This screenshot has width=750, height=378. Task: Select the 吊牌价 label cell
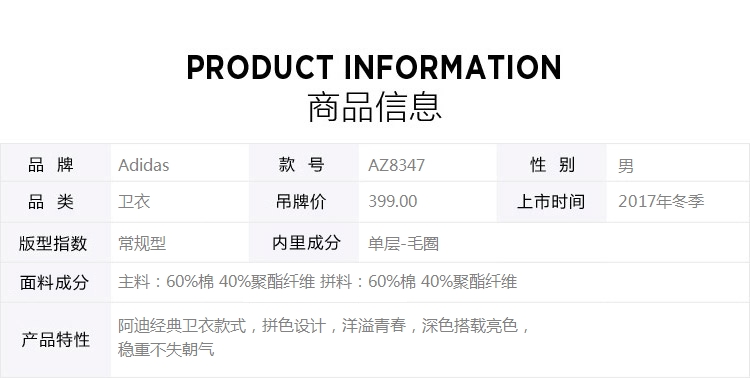click(304, 202)
